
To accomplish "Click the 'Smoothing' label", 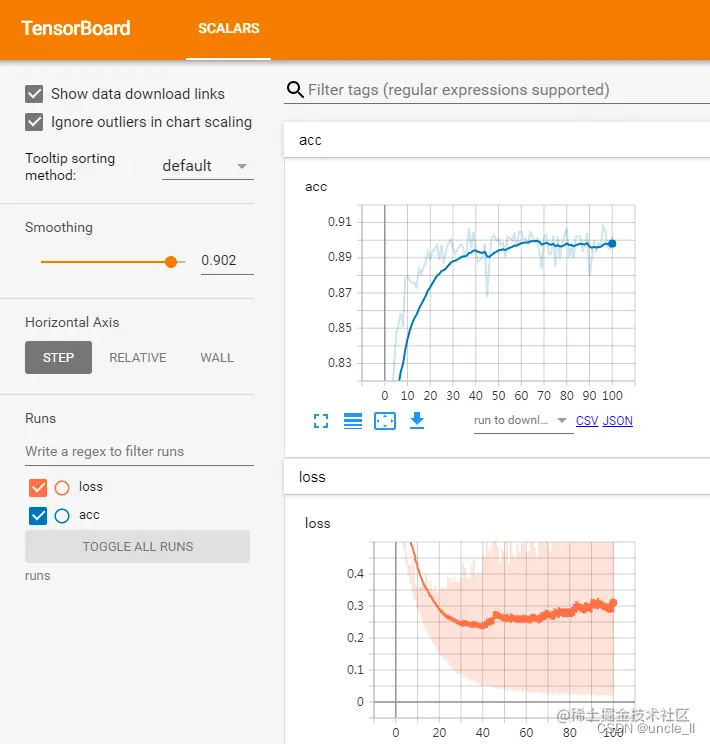I will pos(59,227).
